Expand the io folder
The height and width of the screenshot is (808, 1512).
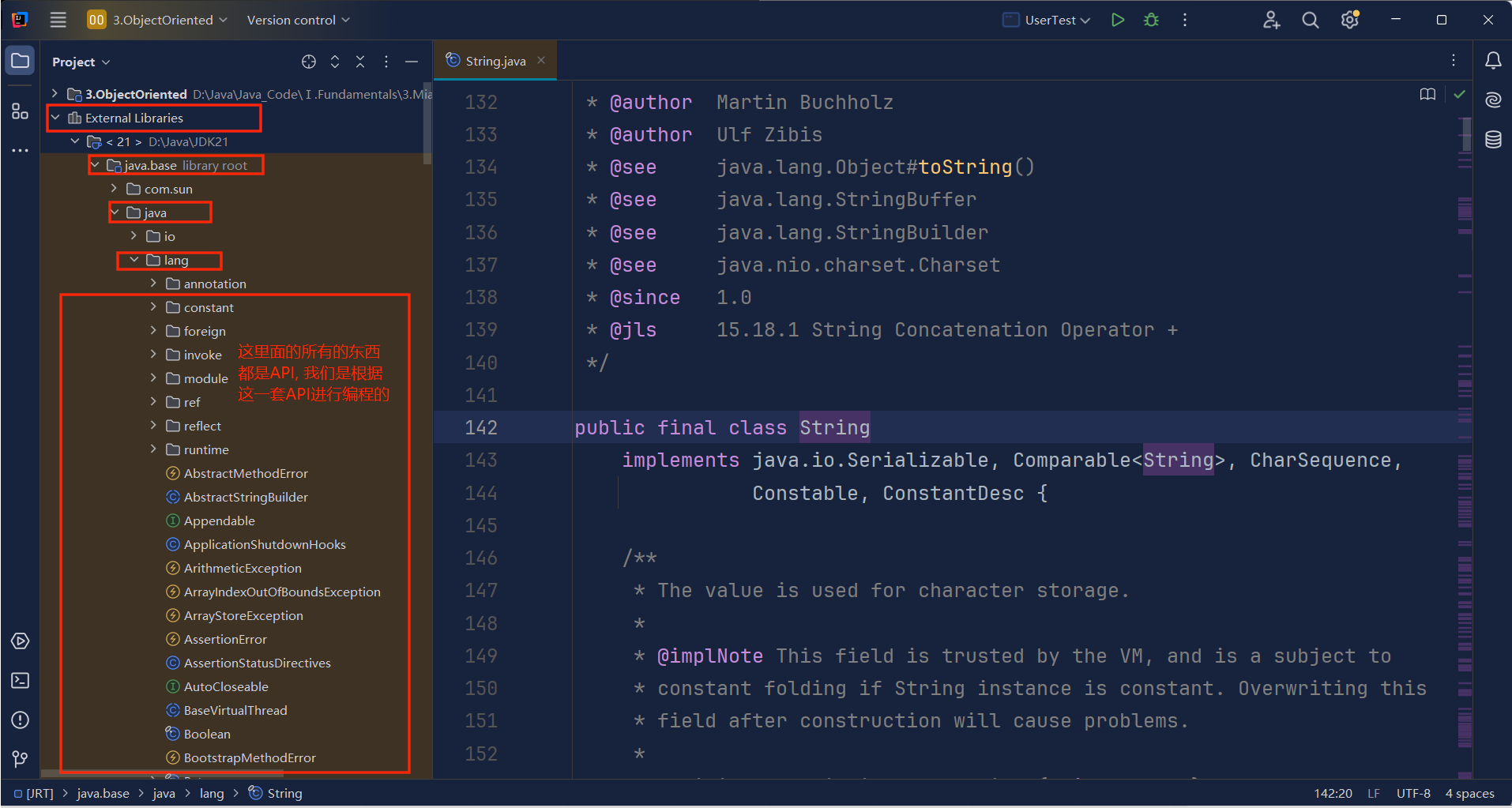[134, 236]
